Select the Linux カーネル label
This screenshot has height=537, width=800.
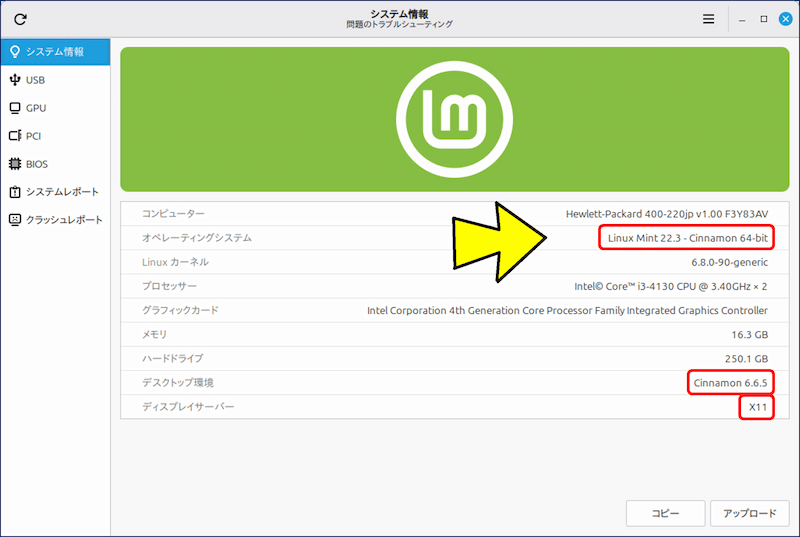coord(175,262)
